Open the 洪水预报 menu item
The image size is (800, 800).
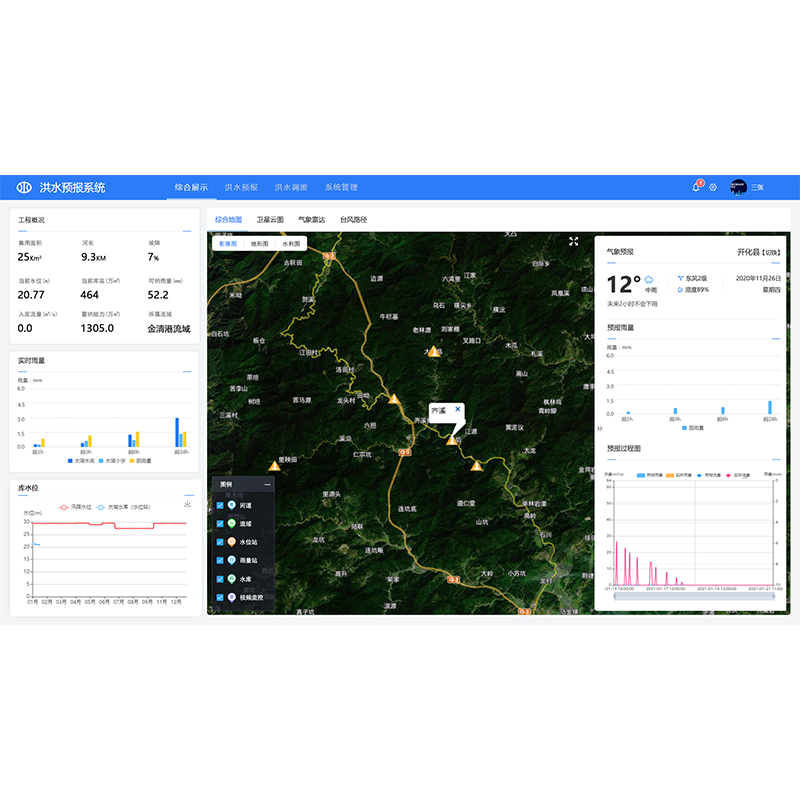pyautogui.click(x=241, y=187)
